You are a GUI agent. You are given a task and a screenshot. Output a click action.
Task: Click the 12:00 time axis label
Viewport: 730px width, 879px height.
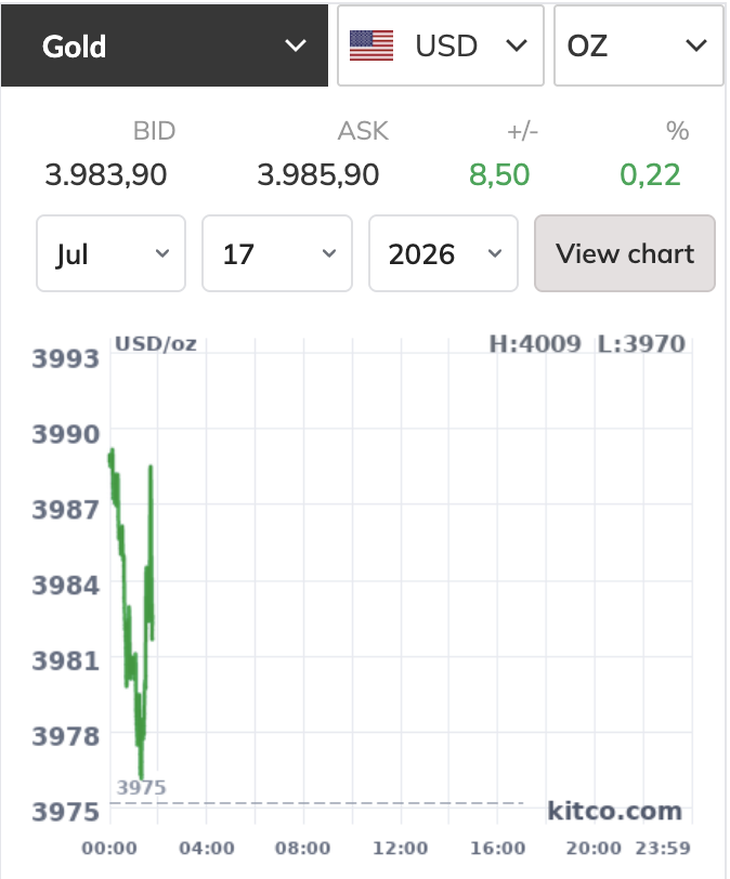(400, 848)
